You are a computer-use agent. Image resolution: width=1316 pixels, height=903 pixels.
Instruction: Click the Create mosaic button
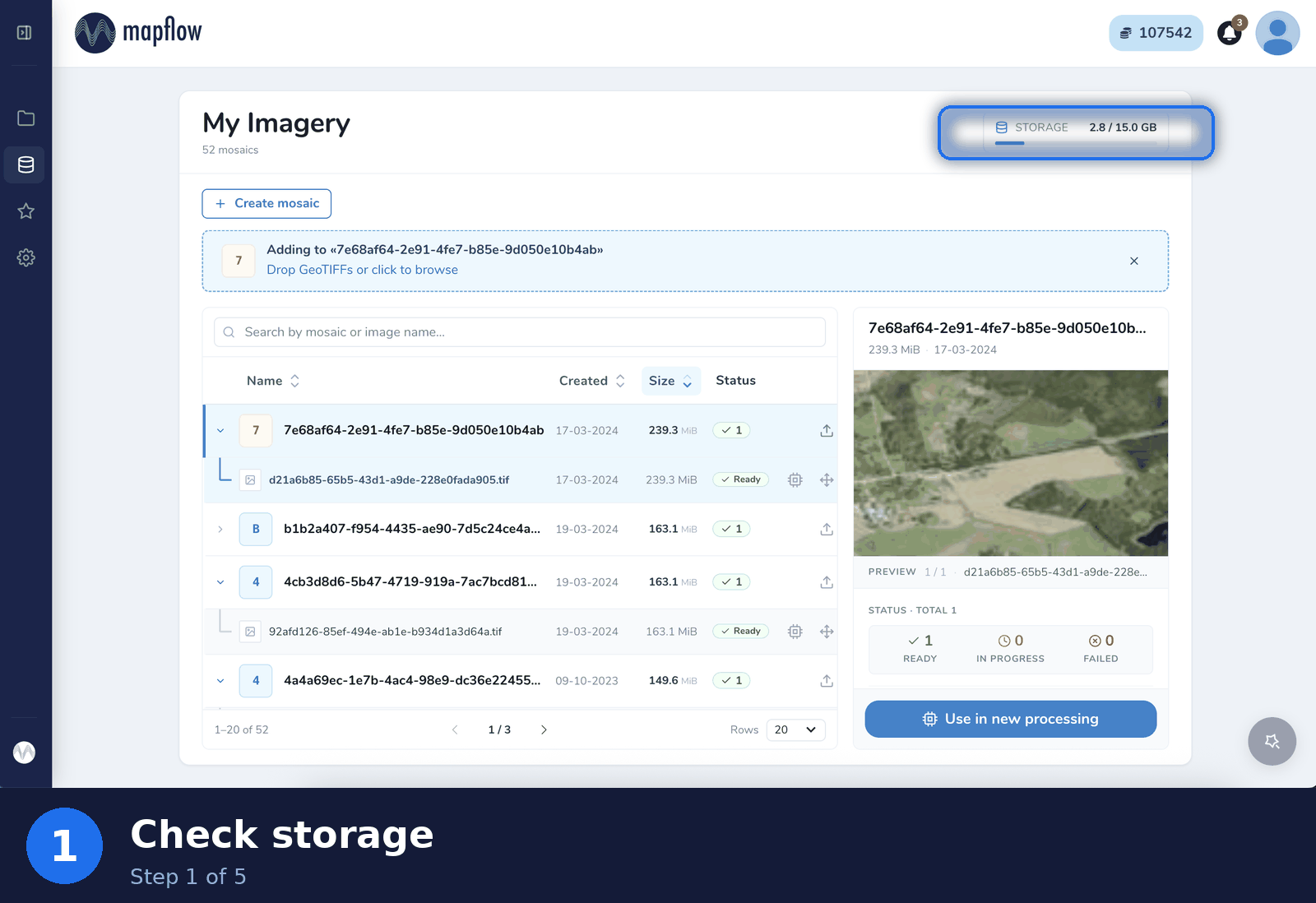(266, 204)
